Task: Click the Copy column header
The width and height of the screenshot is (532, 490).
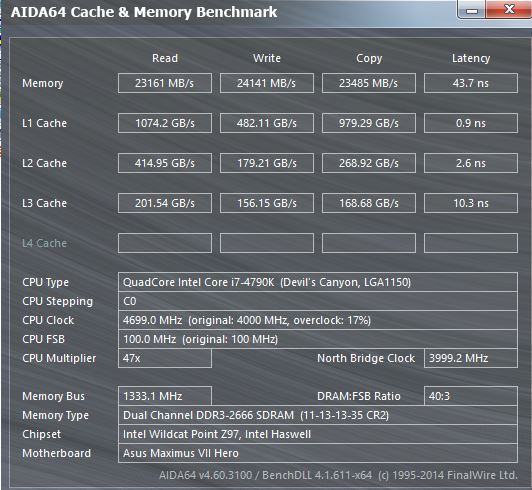Action: tap(369, 58)
